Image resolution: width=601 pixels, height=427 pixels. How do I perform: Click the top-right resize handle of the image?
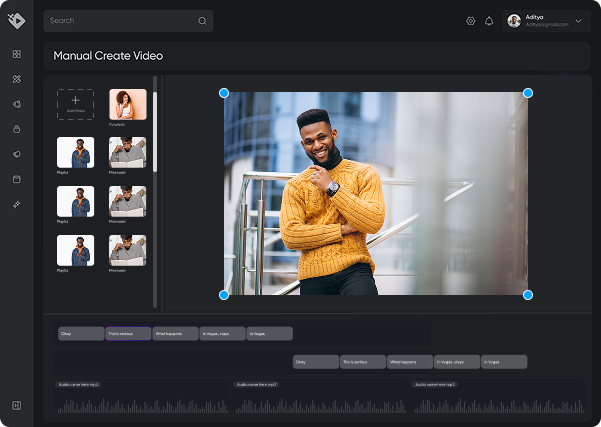[528, 93]
